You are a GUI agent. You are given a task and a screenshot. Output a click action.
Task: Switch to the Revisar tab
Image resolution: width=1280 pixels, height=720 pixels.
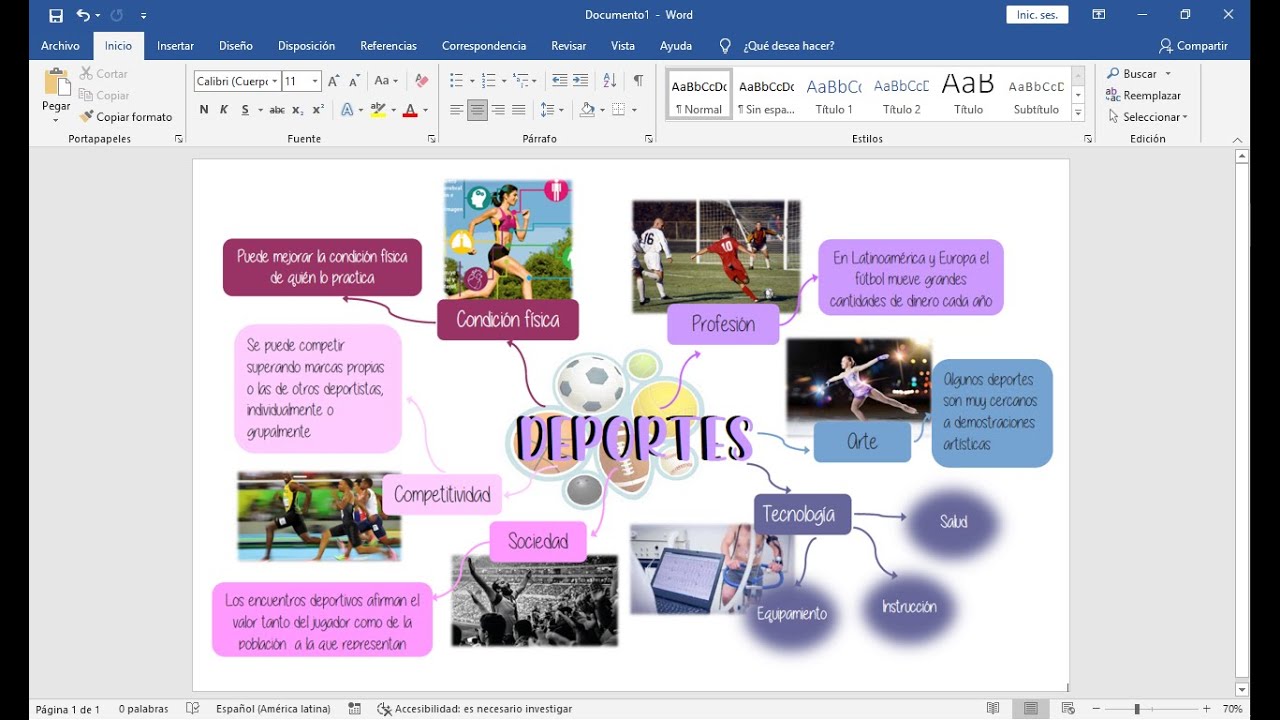tap(568, 46)
